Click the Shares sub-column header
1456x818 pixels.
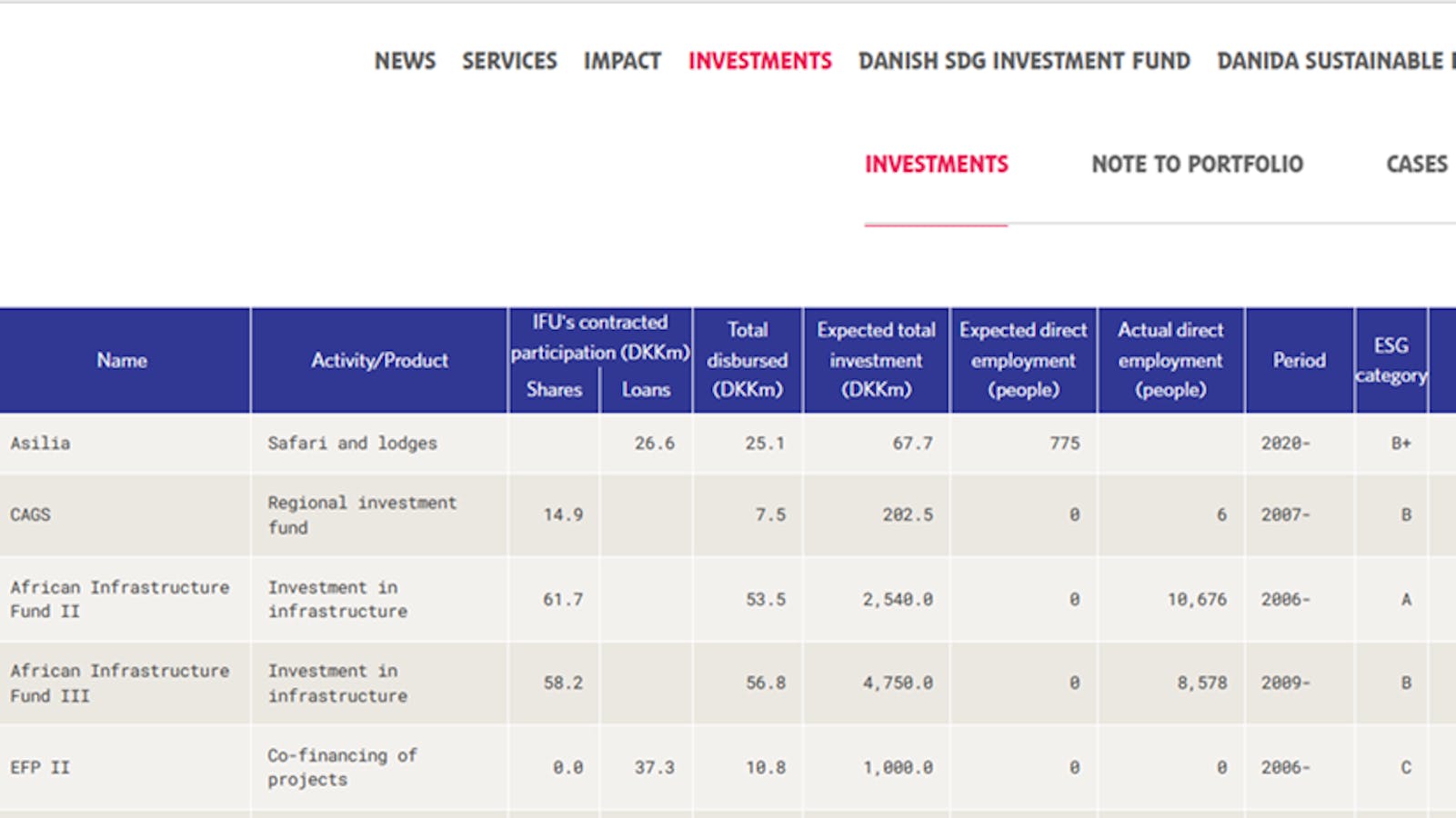[x=554, y=390]
